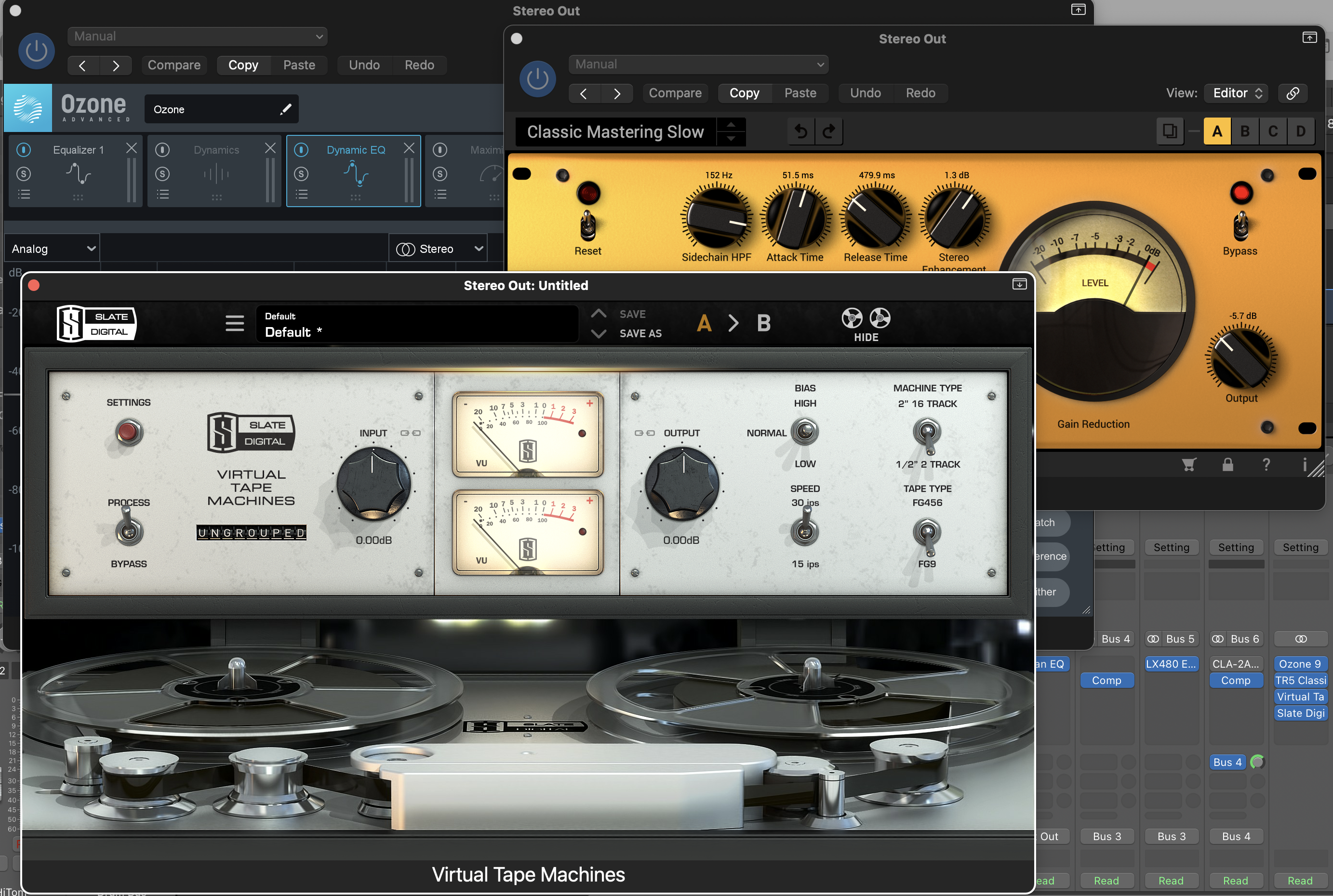Image resolution: width=1333 pixels, height=896 pixels.
Task: Flip the Bypass toggle on the compressor
Action: 1240,226
